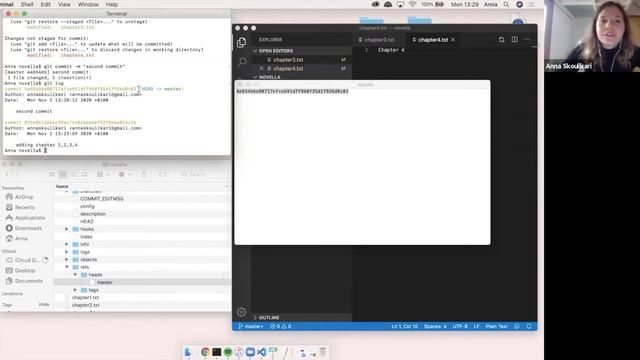The image size is (640, 360).
Task: Expand the tags folder in Finder
Action: pyautogui.click(x=75, y=290)
